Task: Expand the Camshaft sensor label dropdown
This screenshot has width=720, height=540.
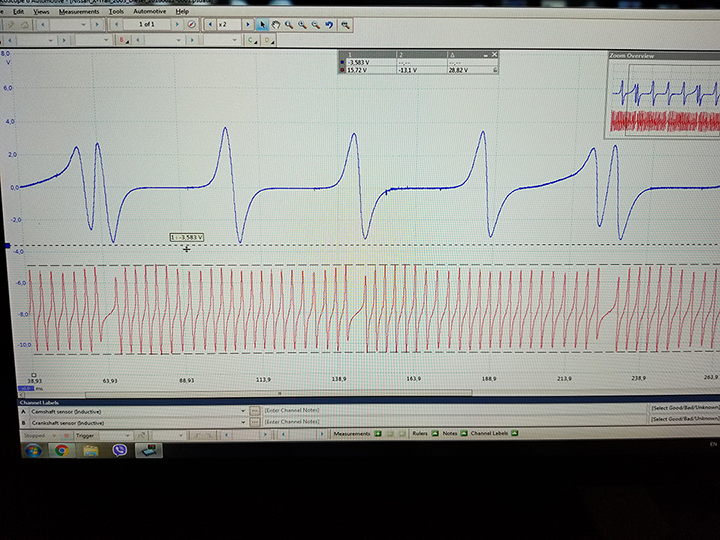Action: click(242, 411)
